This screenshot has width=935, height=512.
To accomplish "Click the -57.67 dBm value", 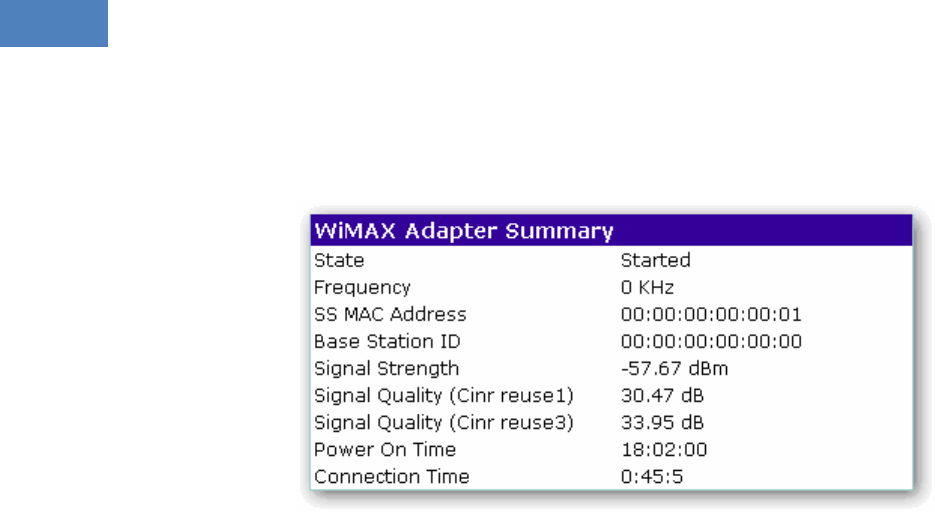I will click(x=674, y=369).
